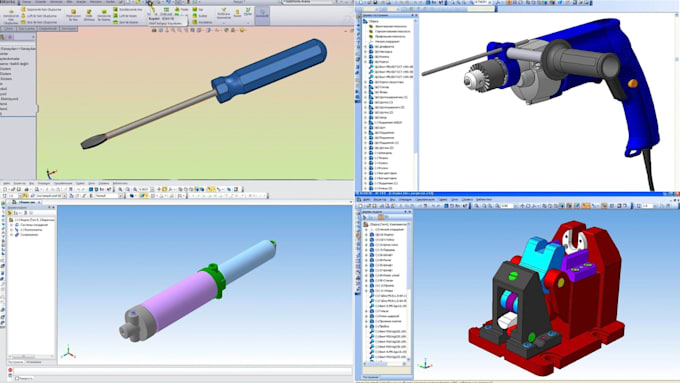Choose Sınır ile Katı Oluşturma in the ribbon

coord(39,22)
